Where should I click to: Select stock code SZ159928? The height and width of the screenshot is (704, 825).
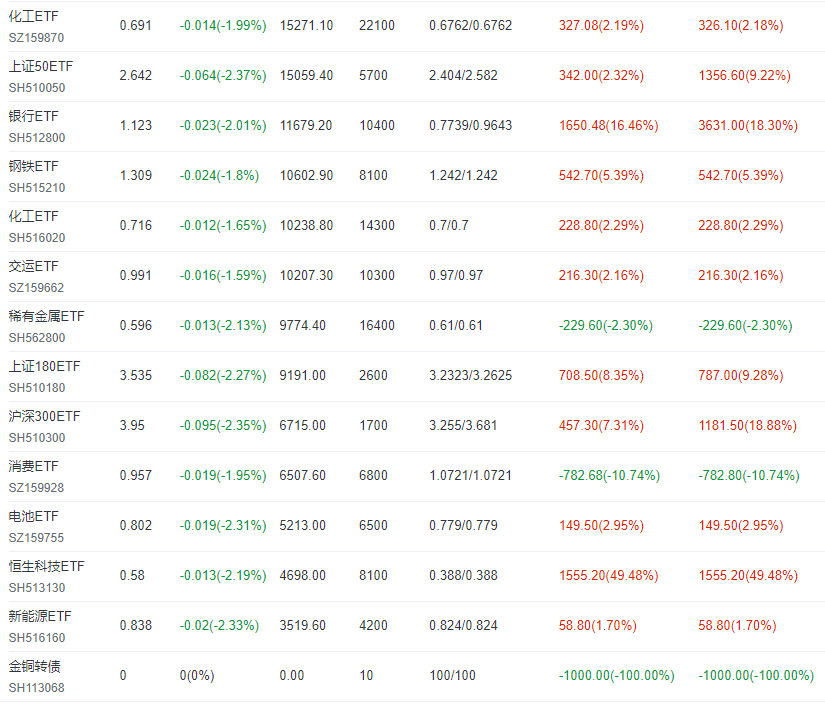[36, 488]
